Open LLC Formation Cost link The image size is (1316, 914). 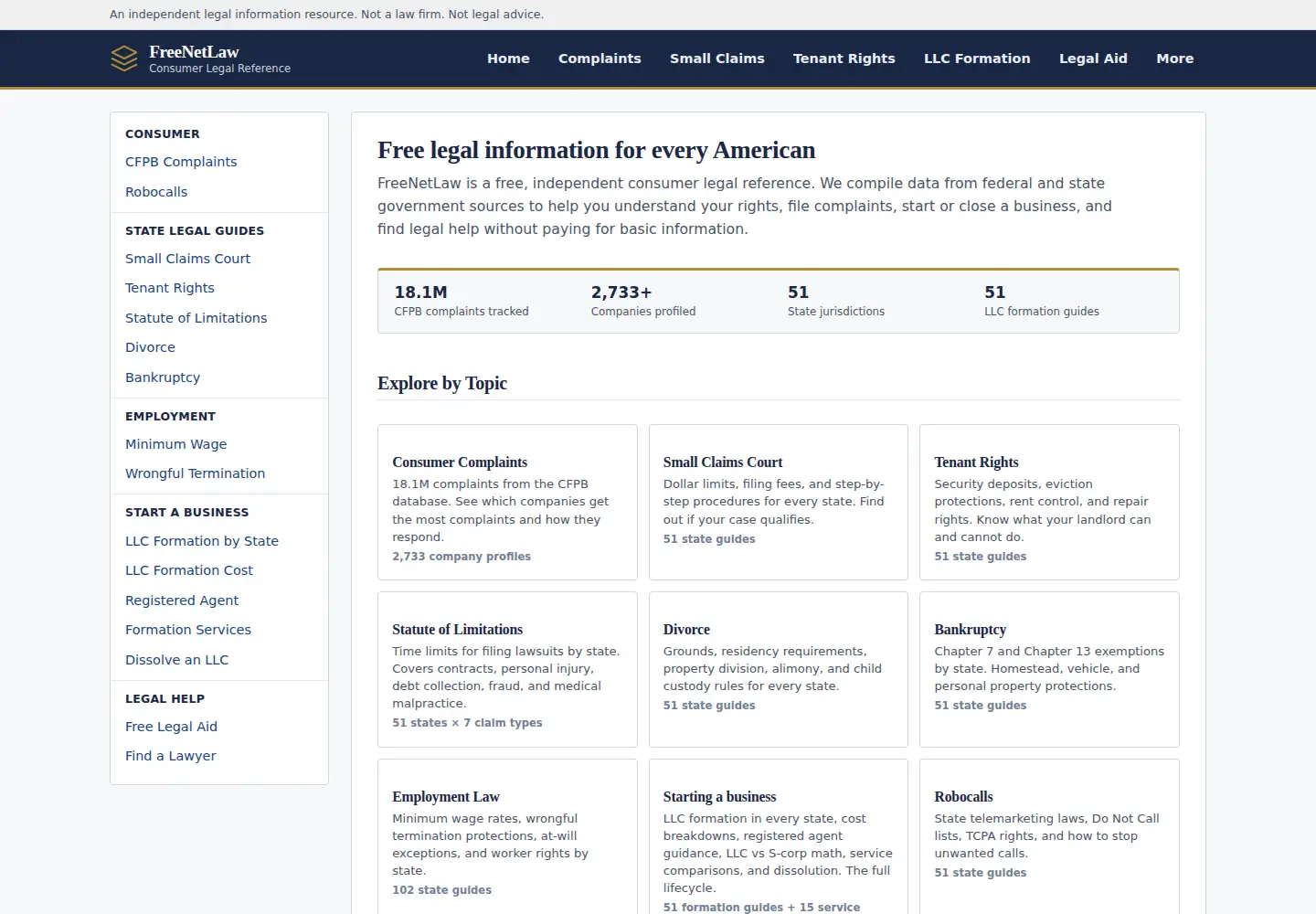pyautogui.click(x=189, y=570)
